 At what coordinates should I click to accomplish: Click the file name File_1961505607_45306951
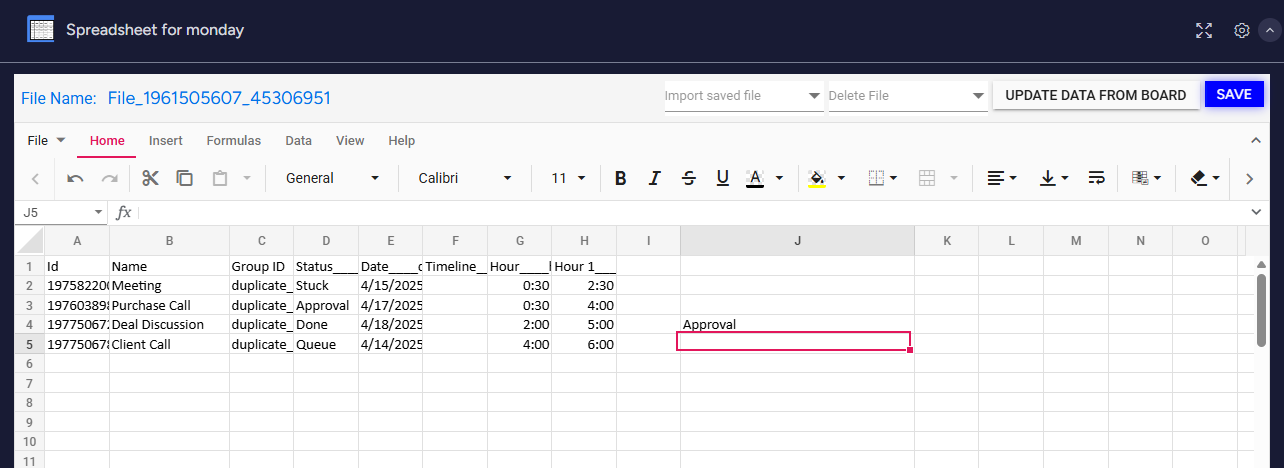[x=219, y=98]
